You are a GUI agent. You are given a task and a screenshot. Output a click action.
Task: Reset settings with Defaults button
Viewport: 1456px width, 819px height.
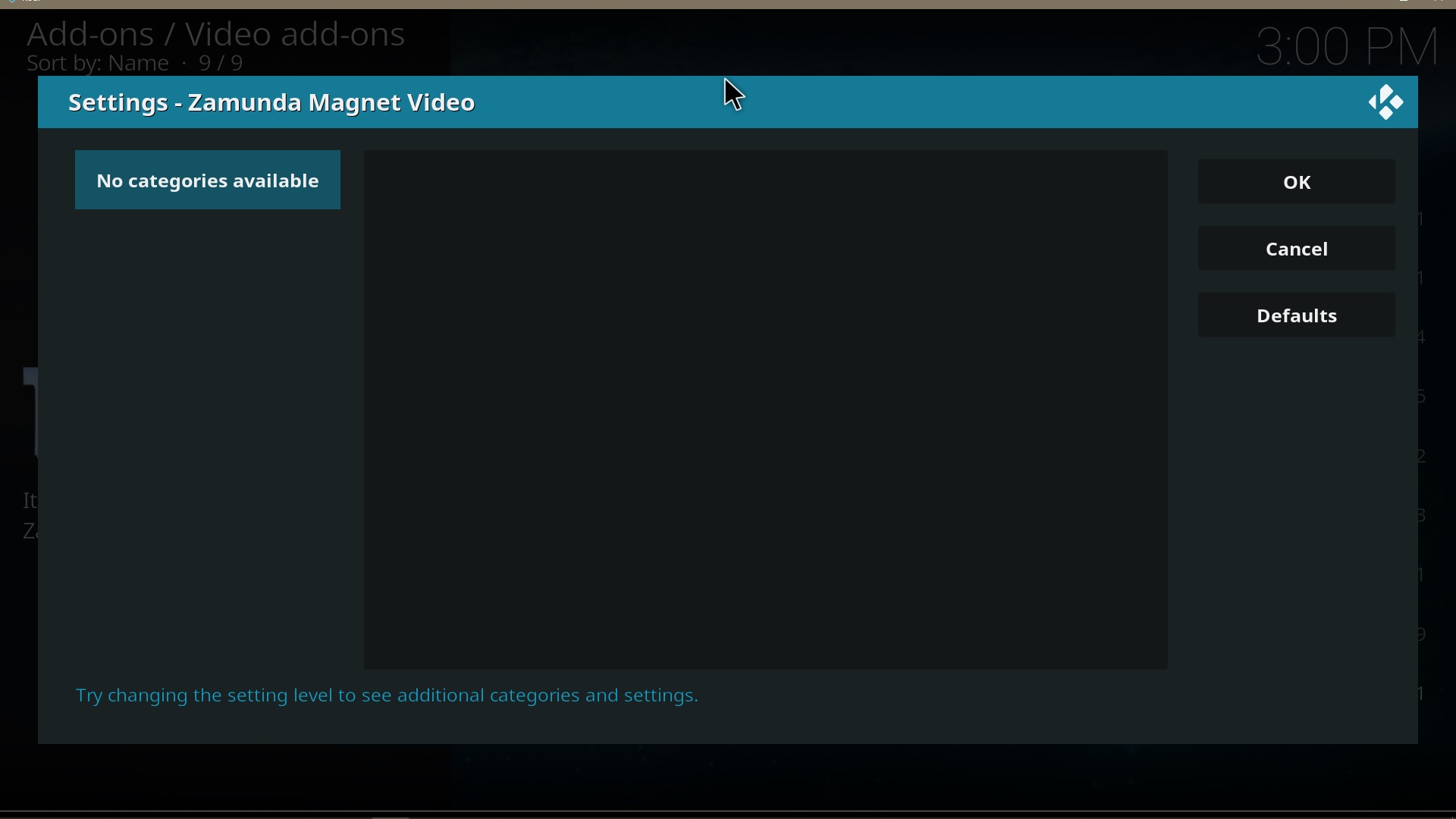tap(1297, 315)
